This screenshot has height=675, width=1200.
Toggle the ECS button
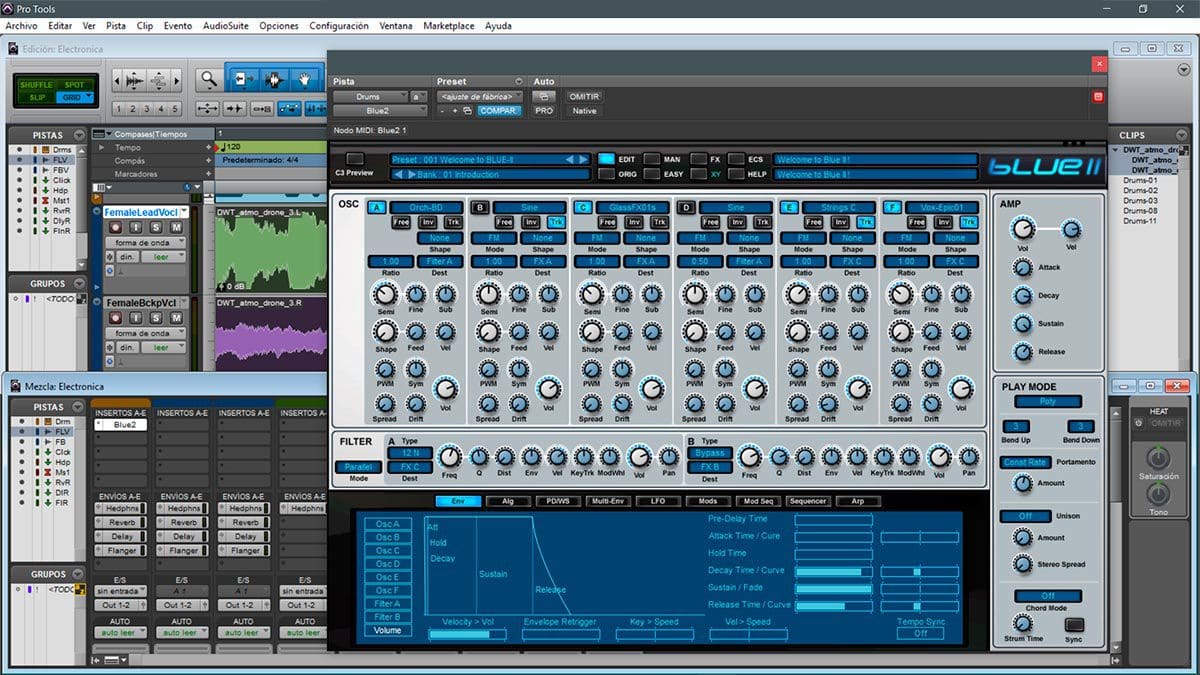coord(737,159)
